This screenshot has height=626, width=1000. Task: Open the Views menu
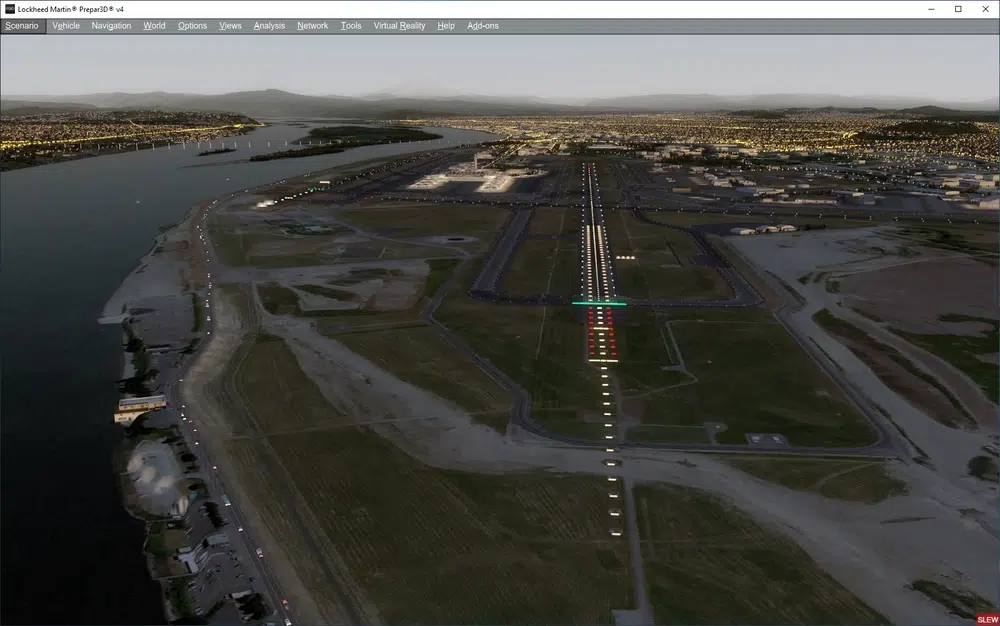pos(230,26)
